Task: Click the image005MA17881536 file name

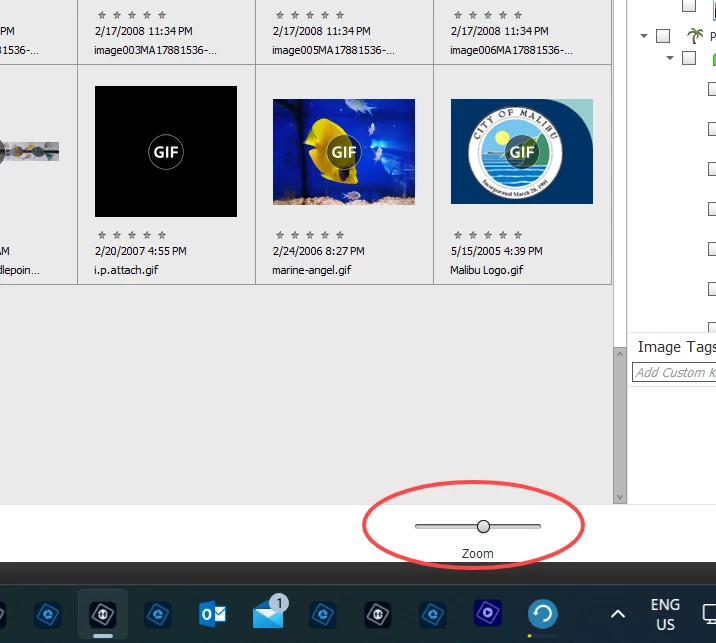Action: point(333,50)
